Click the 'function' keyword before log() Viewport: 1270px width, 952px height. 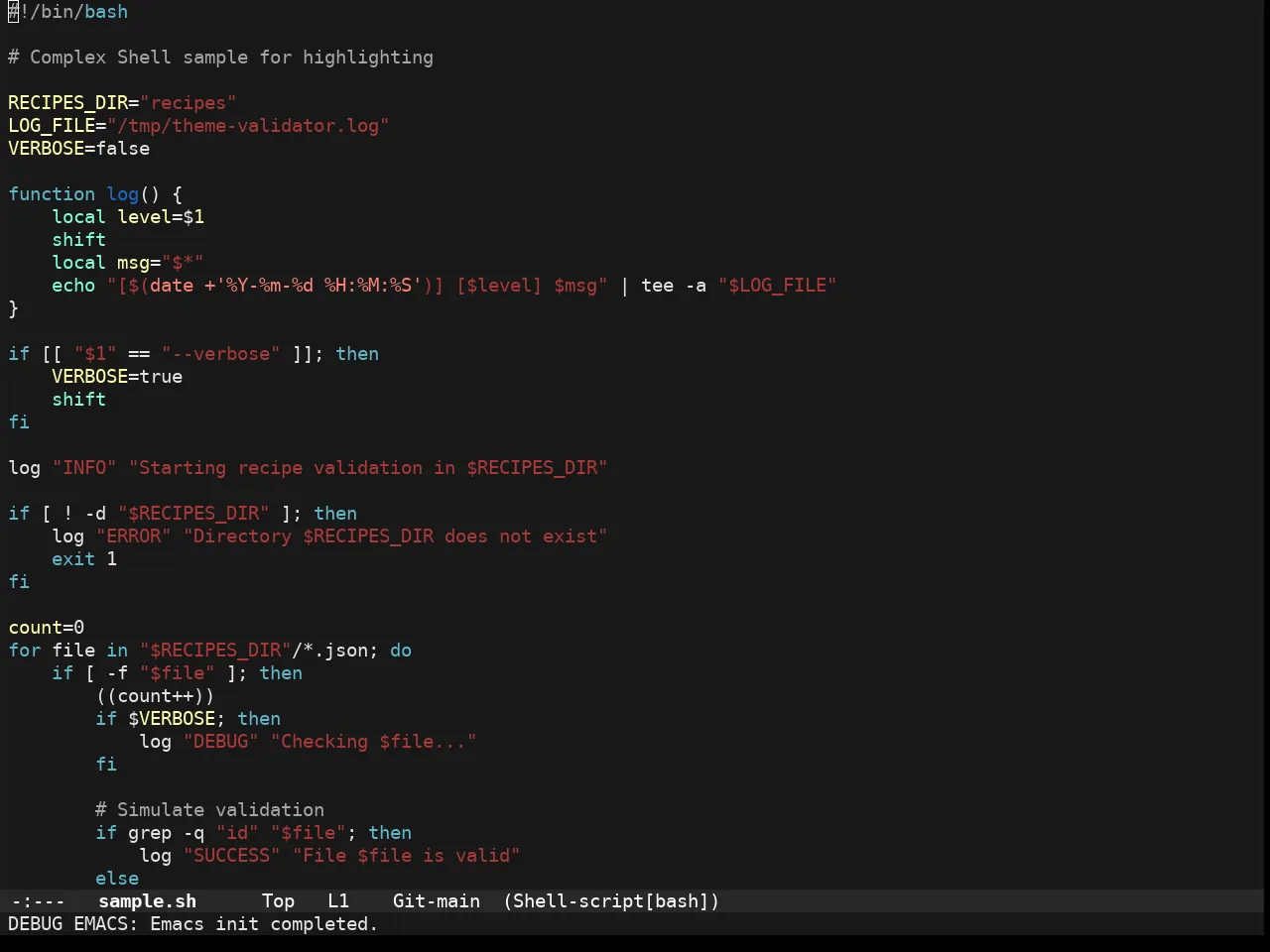[52, 194]
